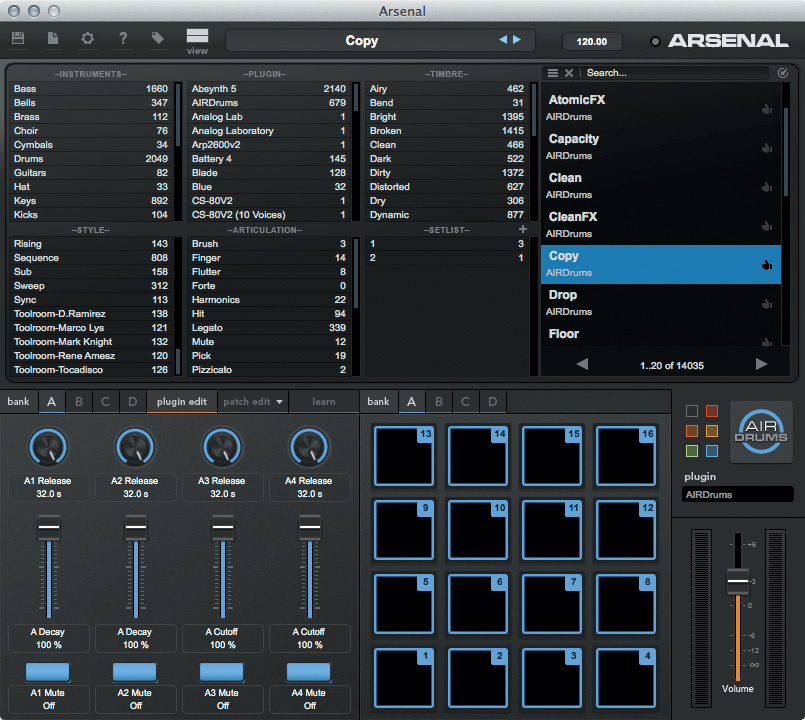Click the tag icon in the toolbar
805x720 pixels.
coord(158,38)
